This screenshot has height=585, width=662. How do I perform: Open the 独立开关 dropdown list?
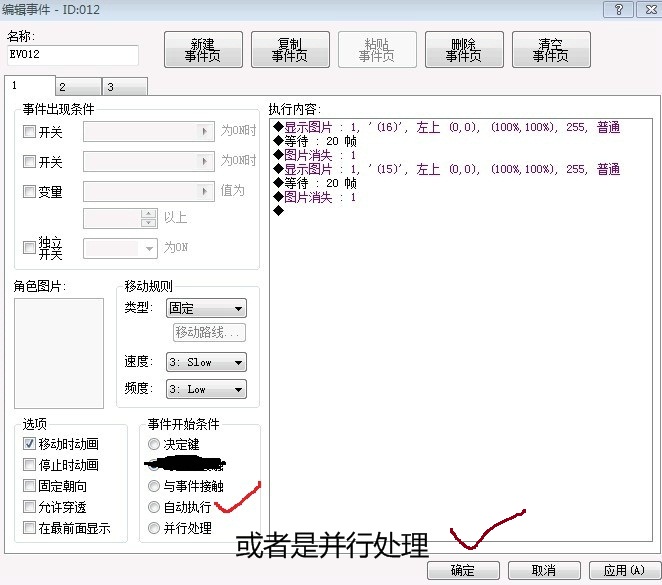point(120,248)
